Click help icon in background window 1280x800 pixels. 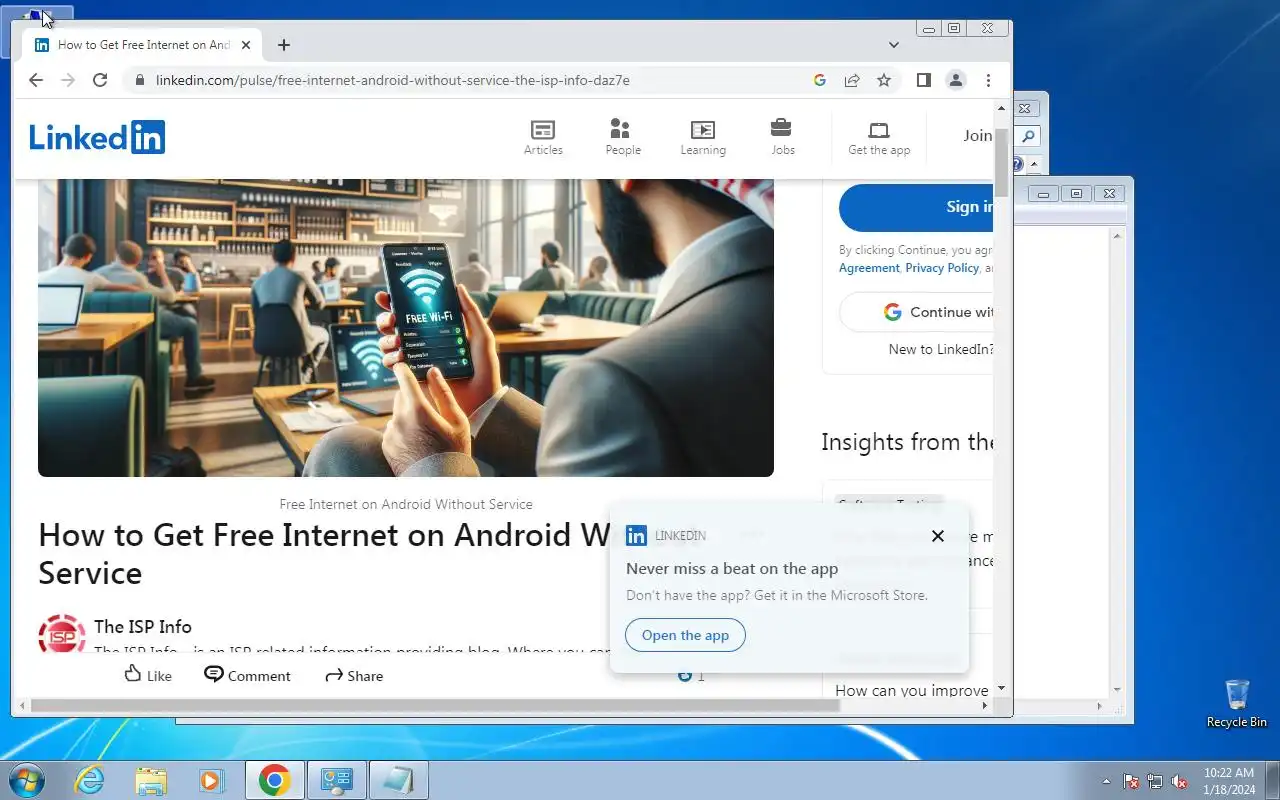click(1018, 164)
